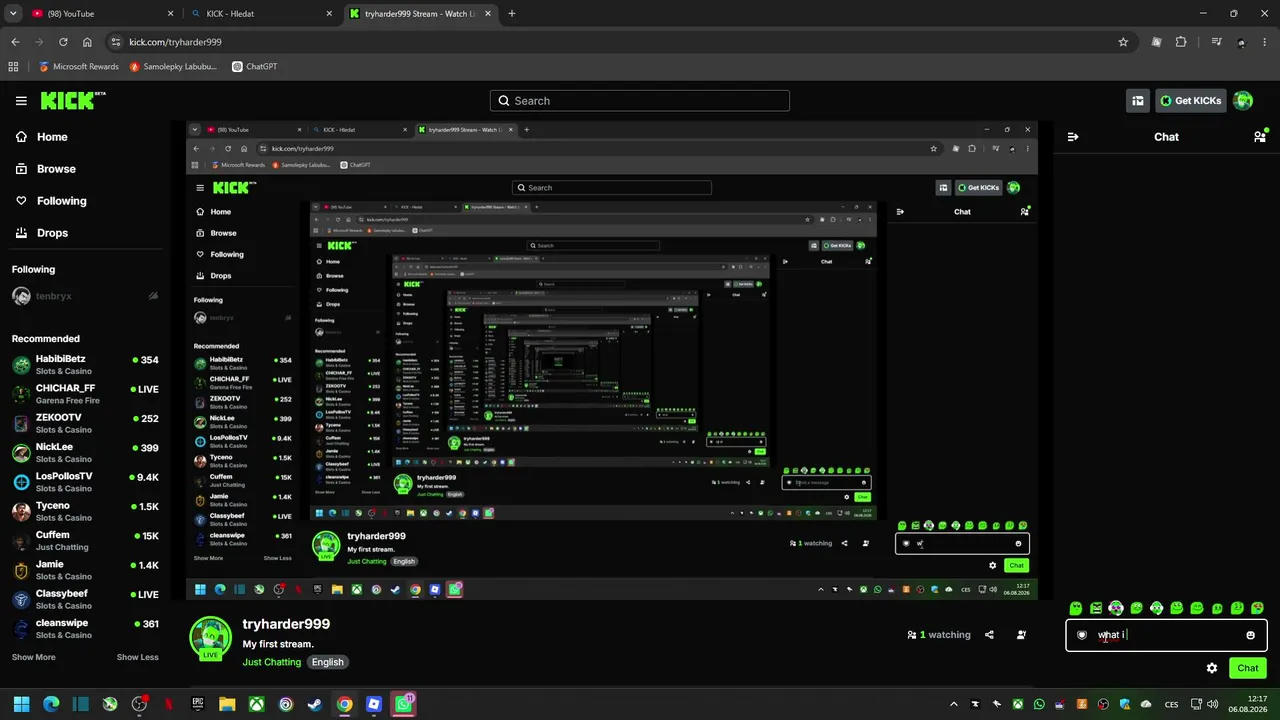This screenshot has width=1280, height=720.
Task: Show hidden system tray icons
Action: (953, 704)
